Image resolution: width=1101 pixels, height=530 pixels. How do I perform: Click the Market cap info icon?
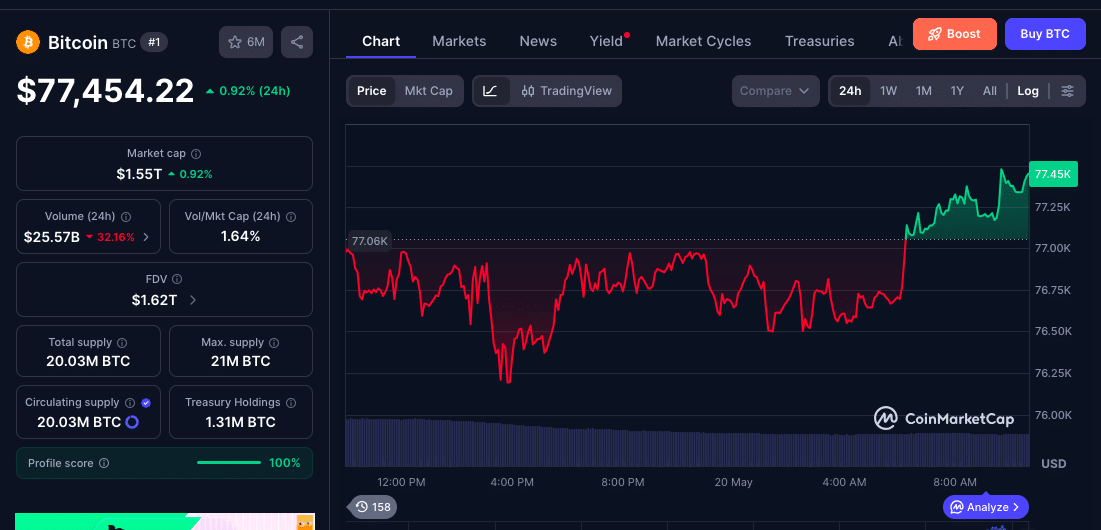197,153
